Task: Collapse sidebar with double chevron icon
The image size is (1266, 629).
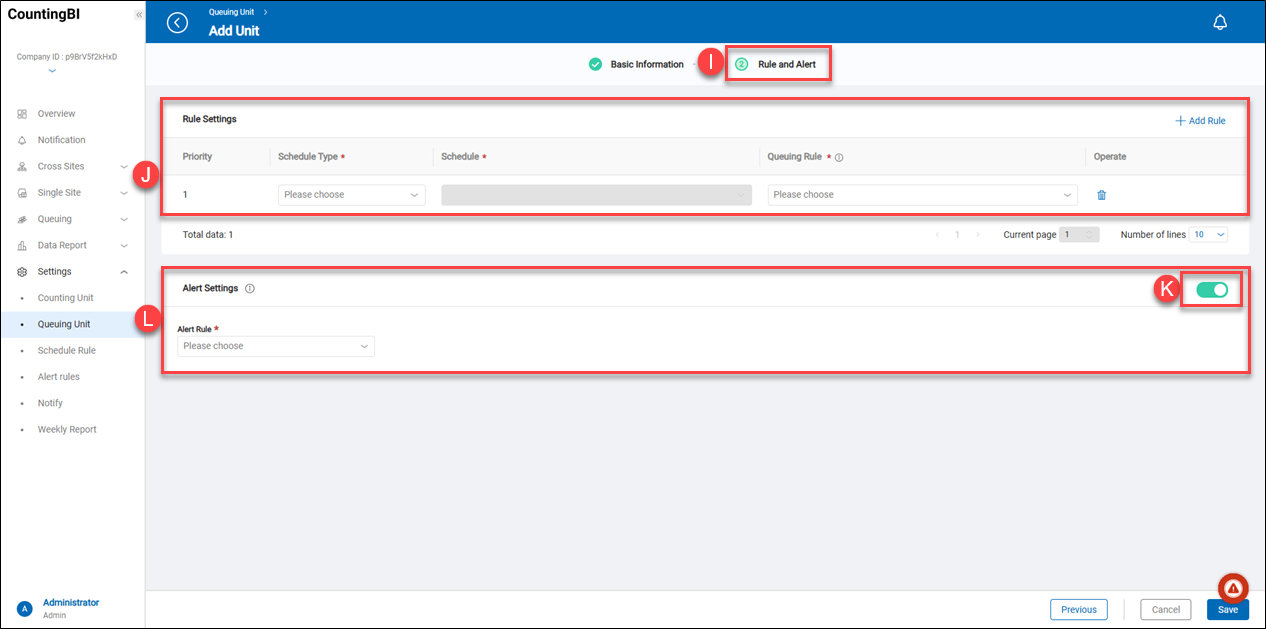Action: pyautogui.click(x=138, y=15)
